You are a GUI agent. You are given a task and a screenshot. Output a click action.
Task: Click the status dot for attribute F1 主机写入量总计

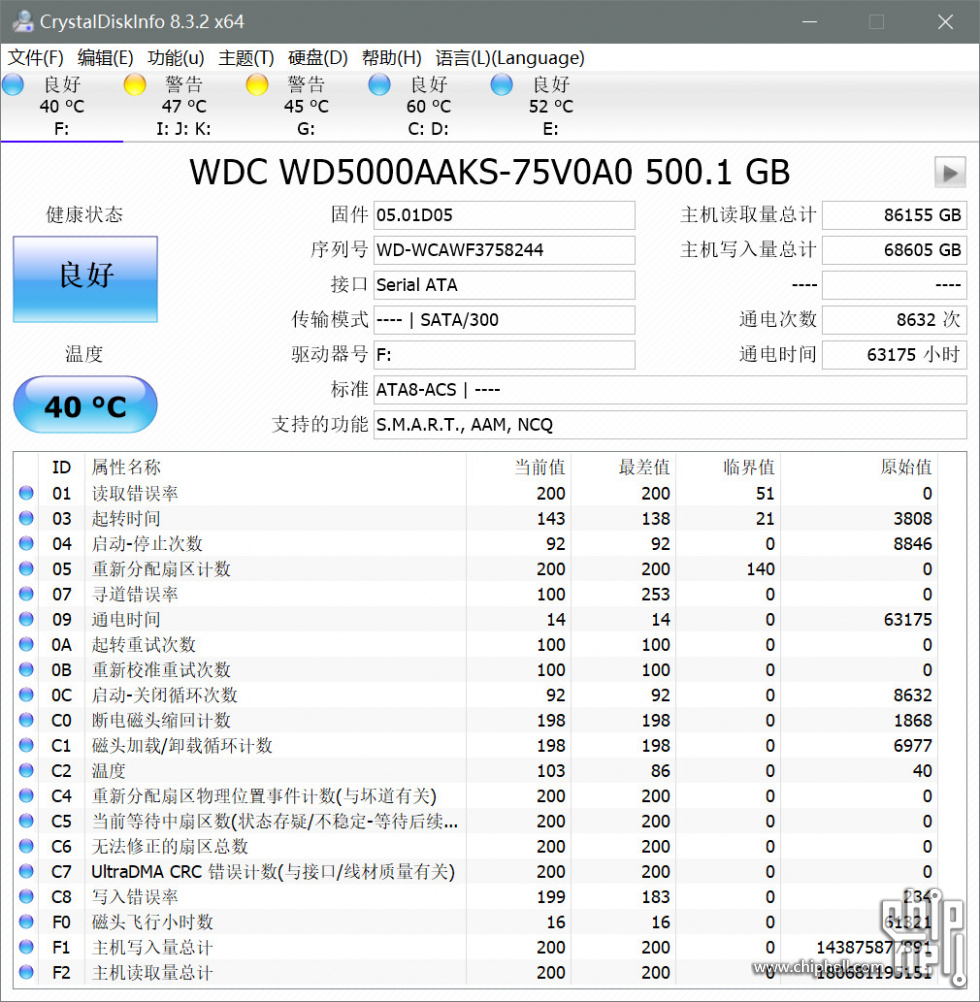point(26,948)
